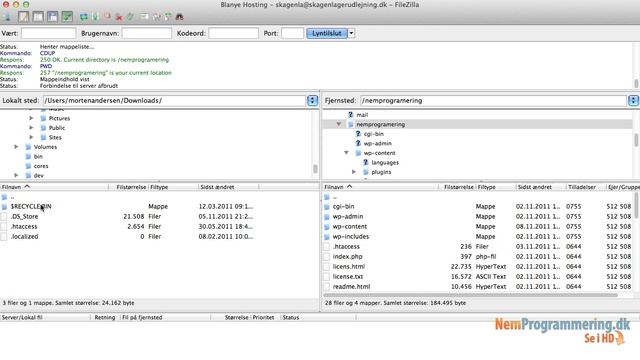This screenshot has height=360, width=640.
Task: Sort local files by Filtype column
Action: coord(173,187)
